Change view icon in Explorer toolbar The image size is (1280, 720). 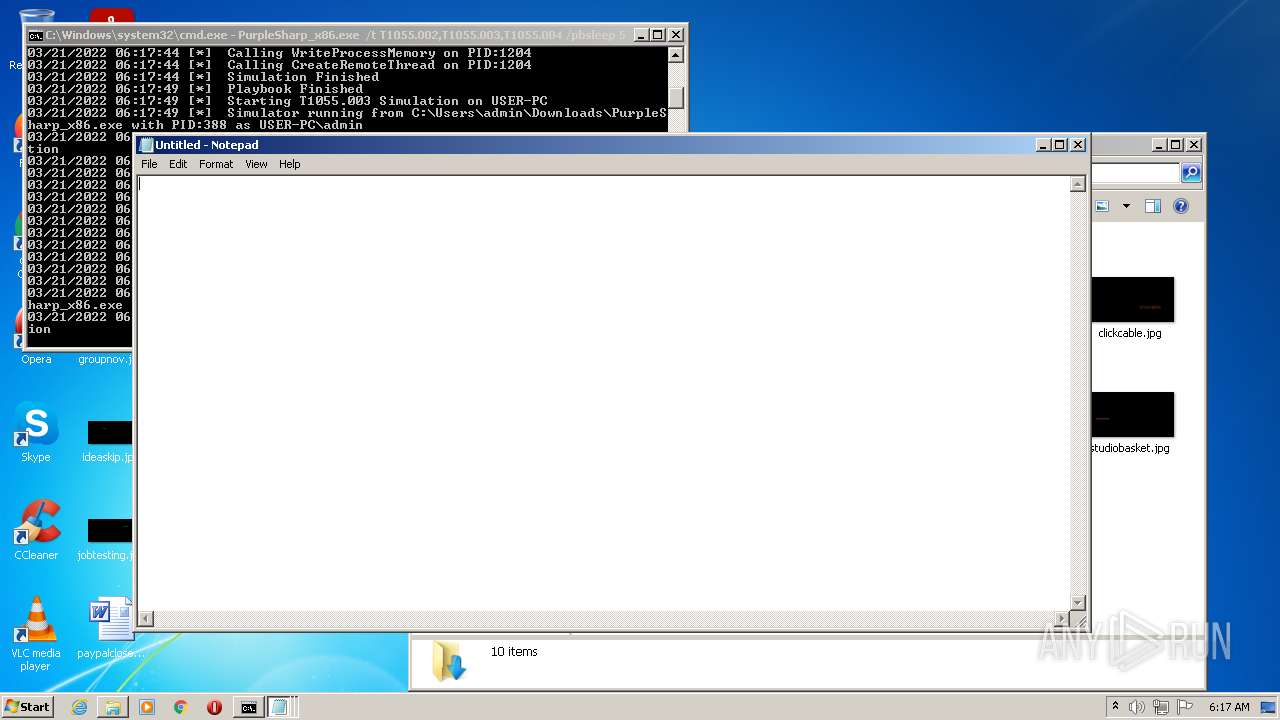click(1102, 206)
